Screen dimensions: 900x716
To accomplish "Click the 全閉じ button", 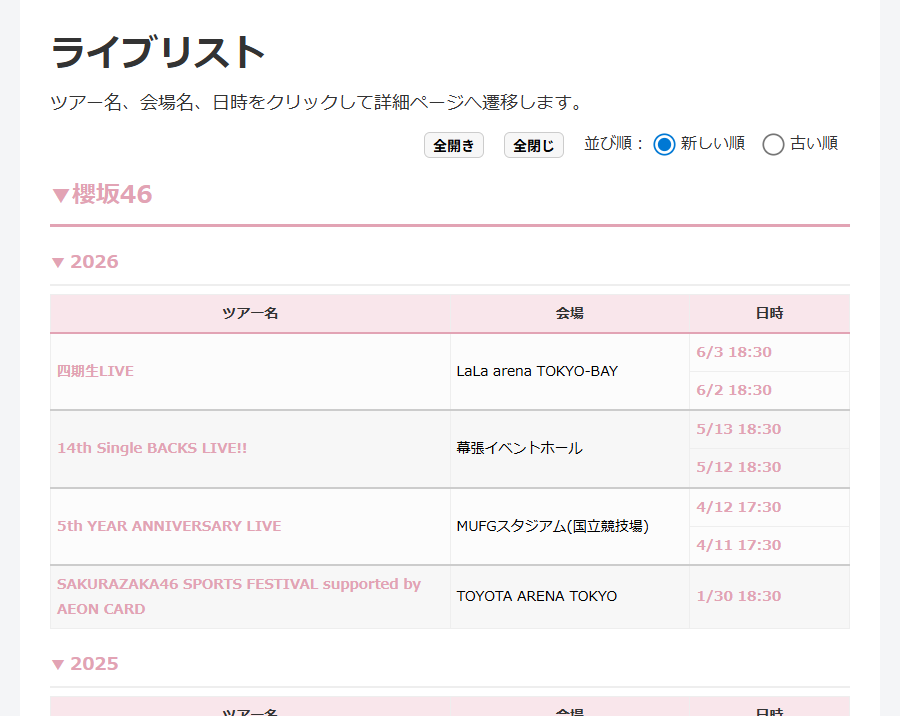I will [533, 146].
